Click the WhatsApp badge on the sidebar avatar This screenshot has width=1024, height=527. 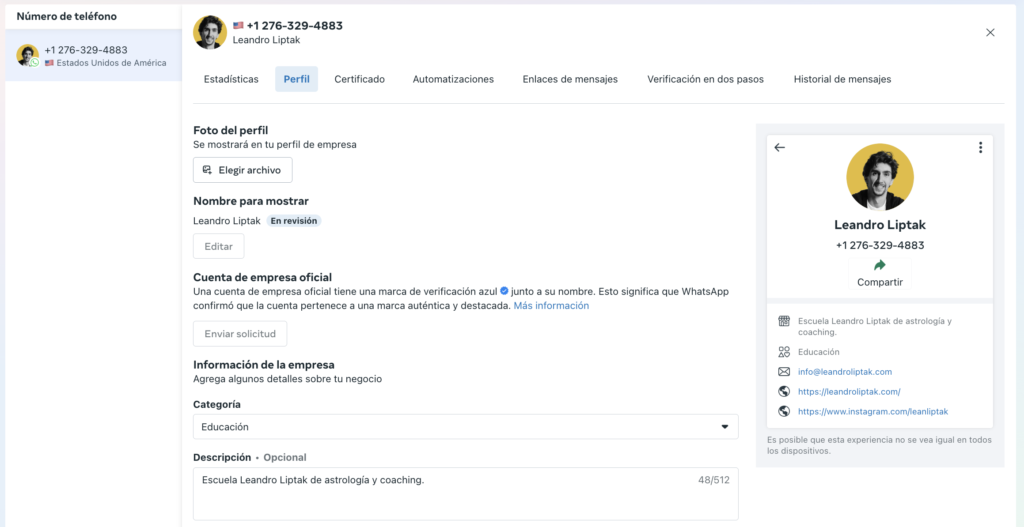click(35, 63)
